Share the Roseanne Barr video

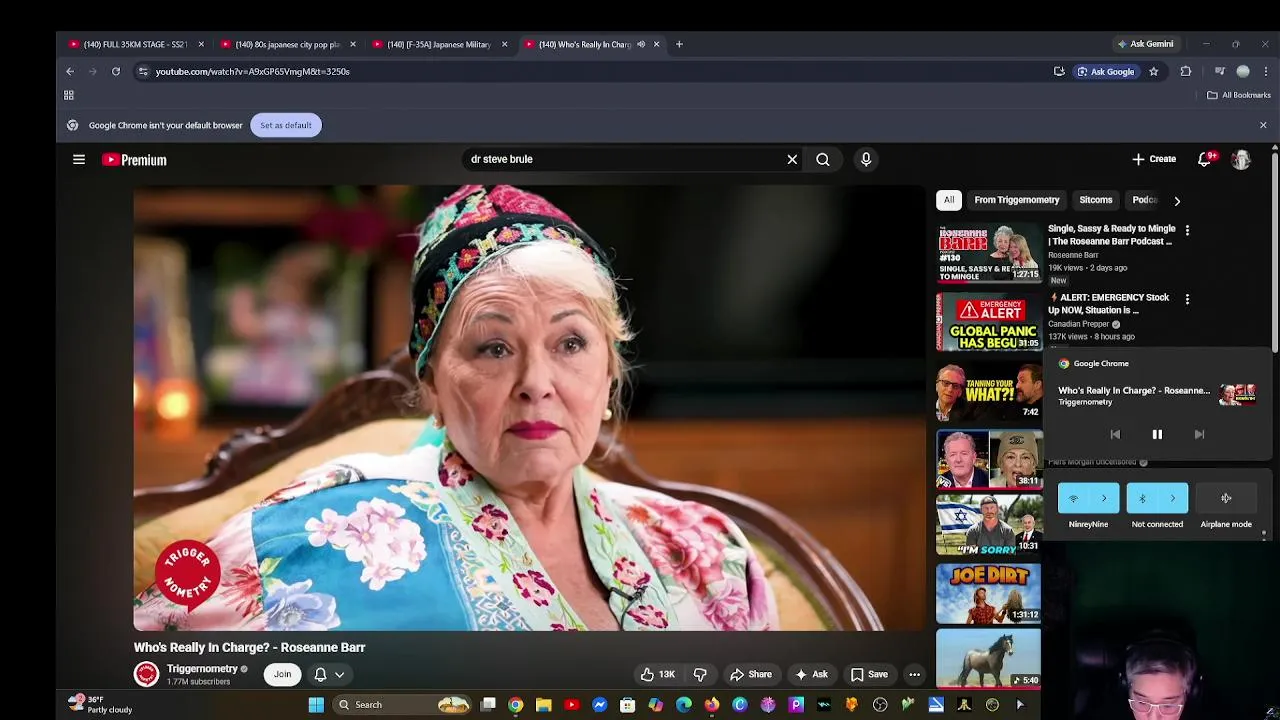750,675
